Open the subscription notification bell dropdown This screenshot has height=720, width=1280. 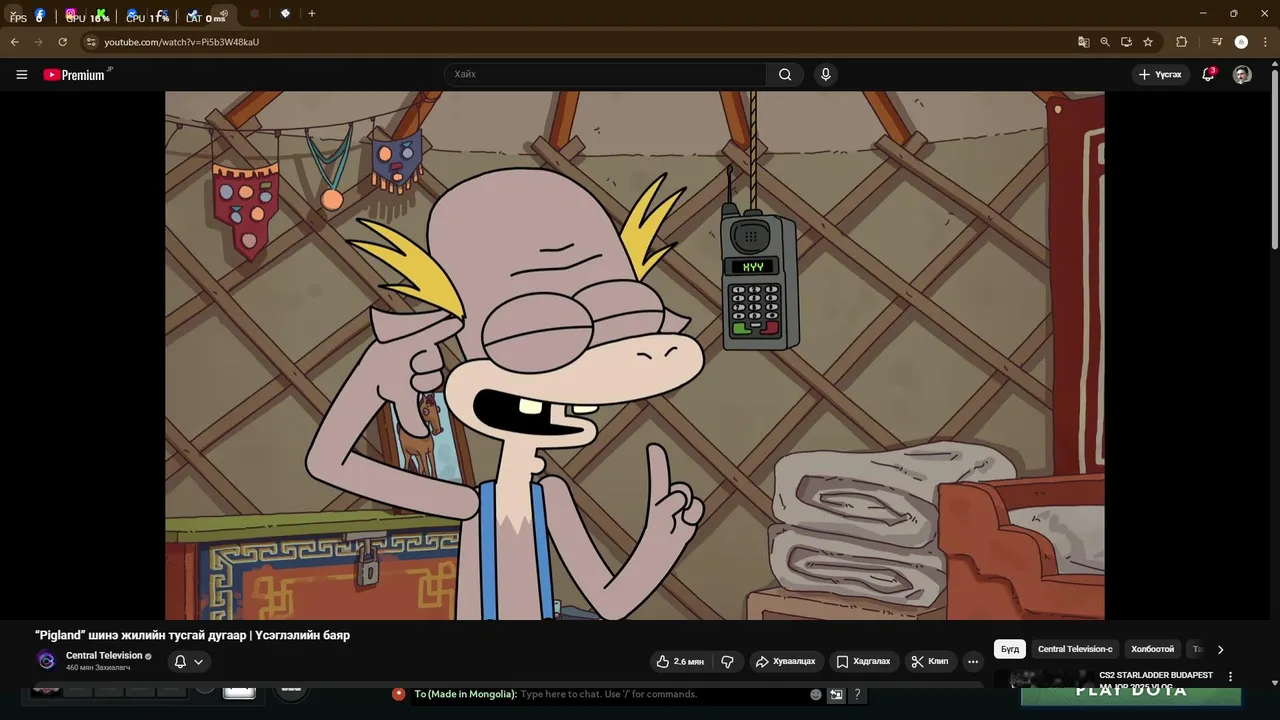coord(188,661)
